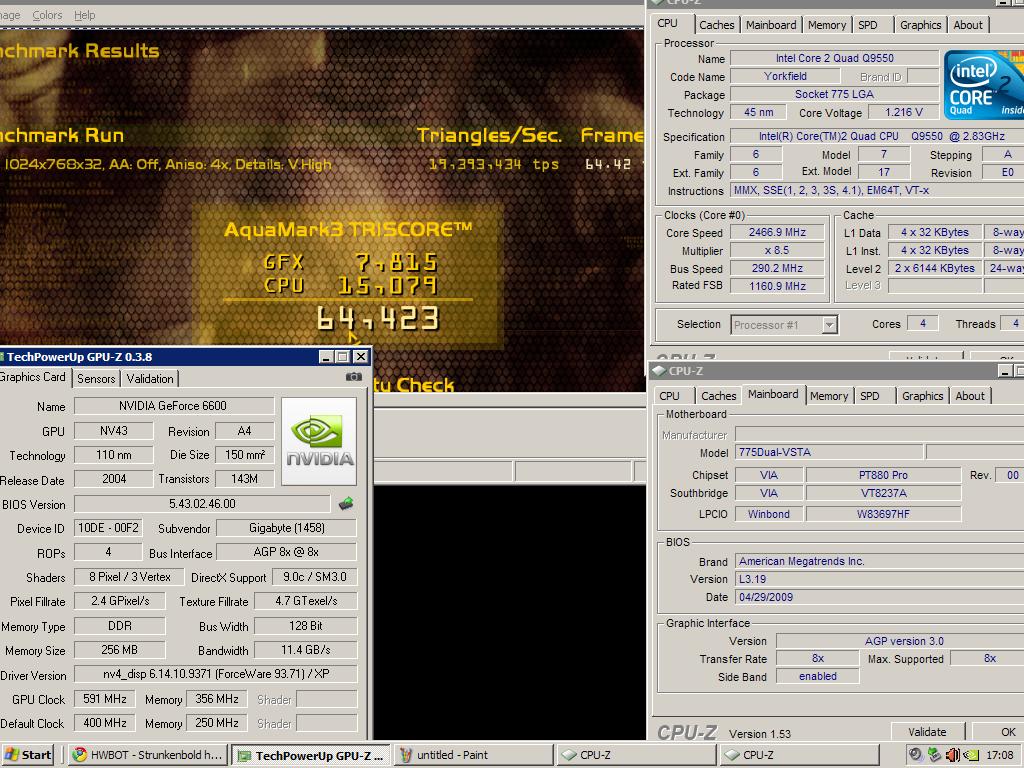Click first CPU-Z taskbar button

(x=635, y=755)
